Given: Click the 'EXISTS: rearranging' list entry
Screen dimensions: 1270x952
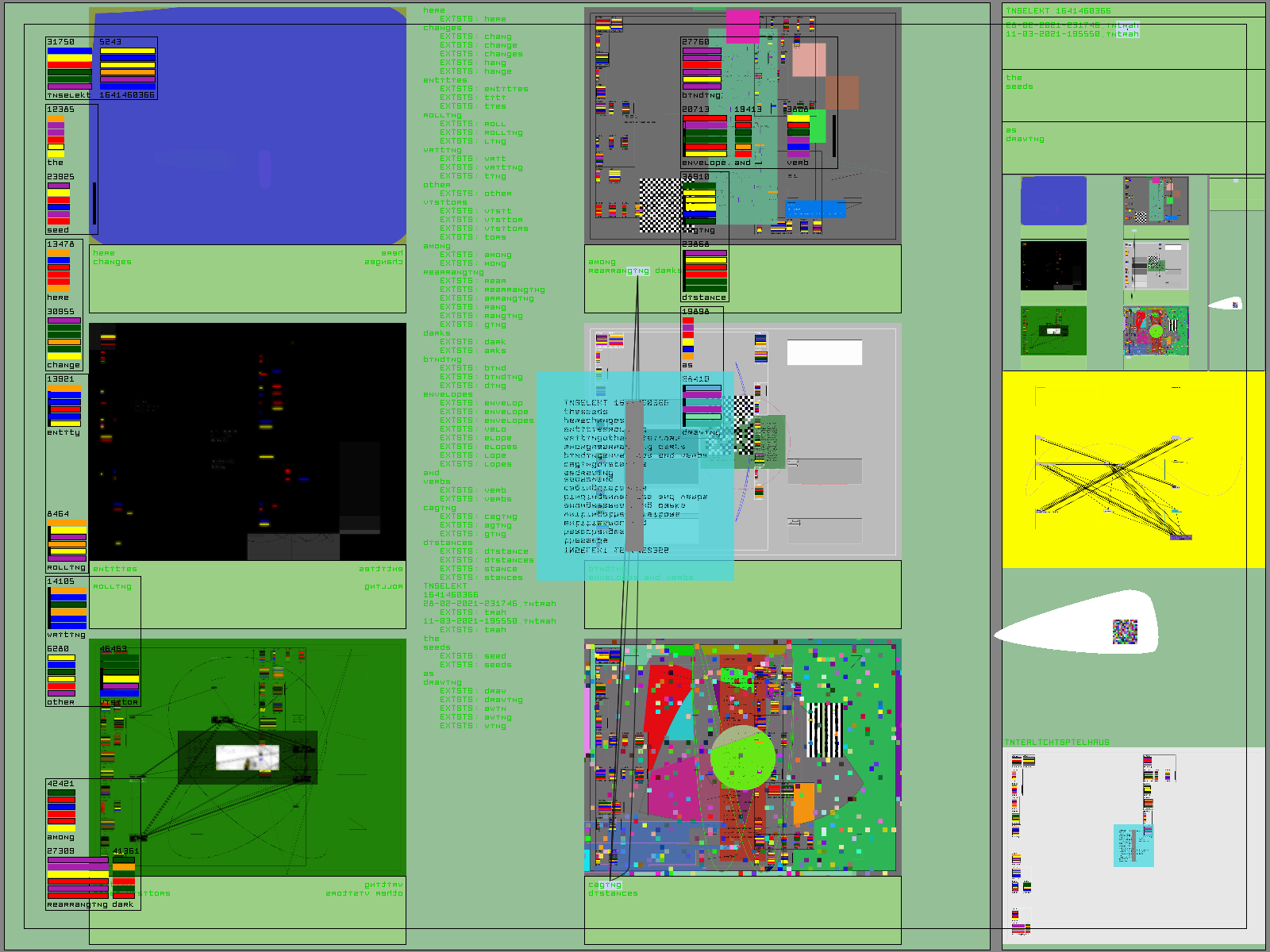Looking at the screenshot, I should (492, 290).
